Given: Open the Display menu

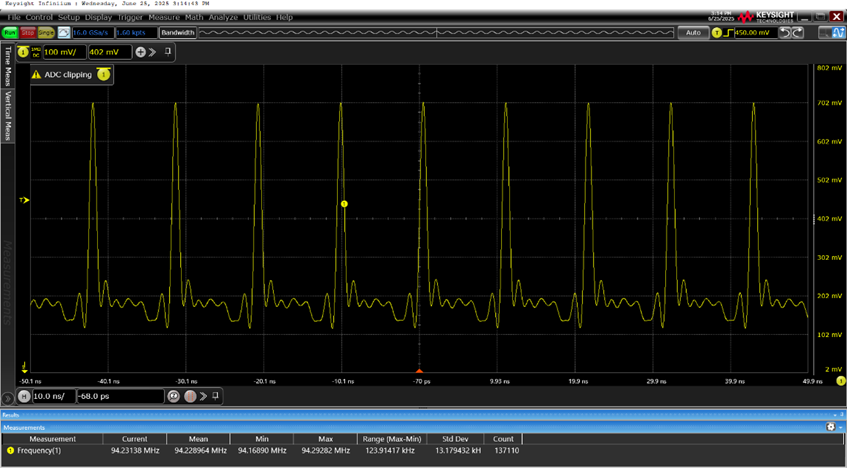Looking at the screenshot, I should point(98,17).
